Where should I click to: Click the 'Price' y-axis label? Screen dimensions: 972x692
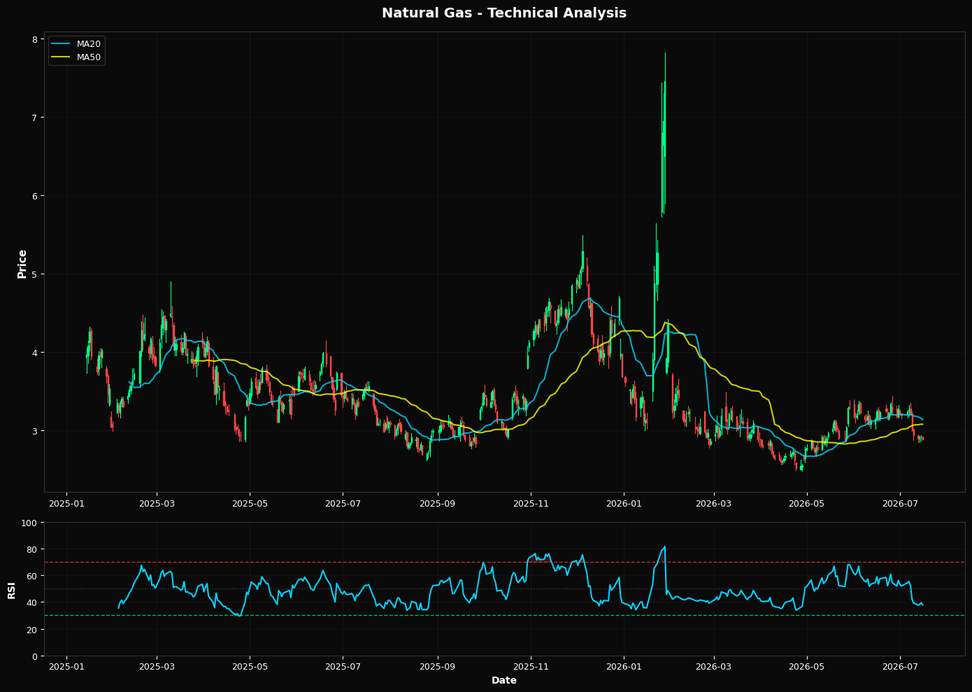(x=22, y=264)
